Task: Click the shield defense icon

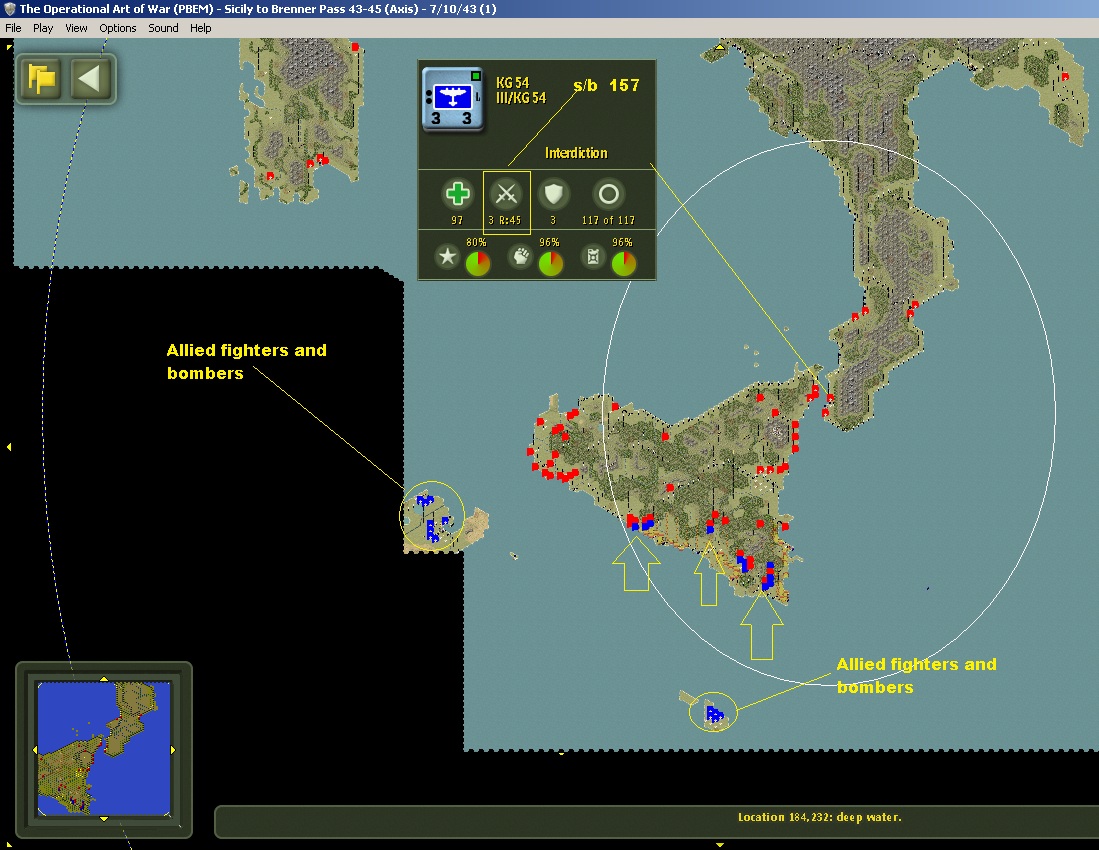Action: tap(553, 194)
